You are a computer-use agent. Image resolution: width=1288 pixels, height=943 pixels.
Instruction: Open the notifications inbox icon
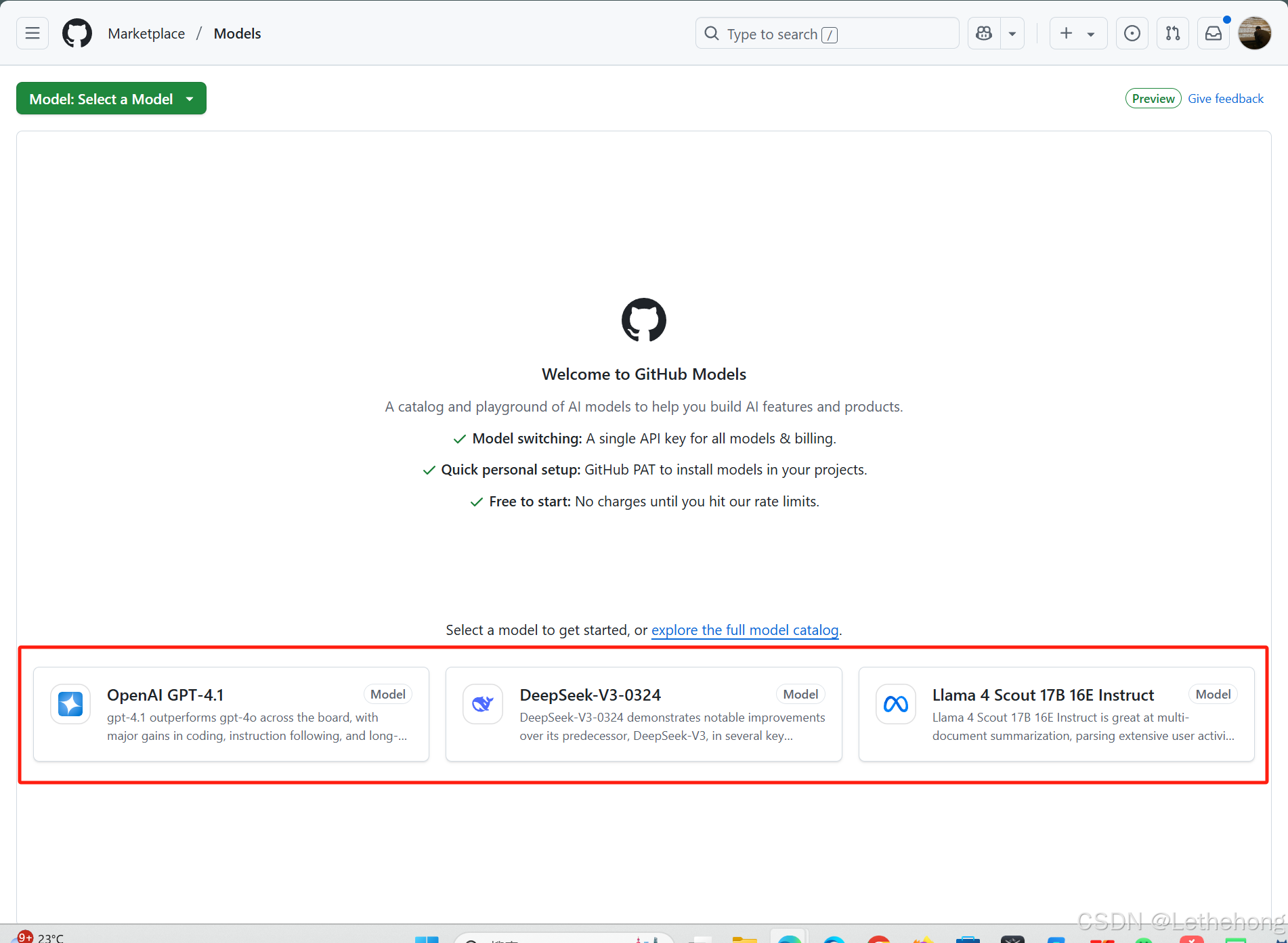(1214, 33)
